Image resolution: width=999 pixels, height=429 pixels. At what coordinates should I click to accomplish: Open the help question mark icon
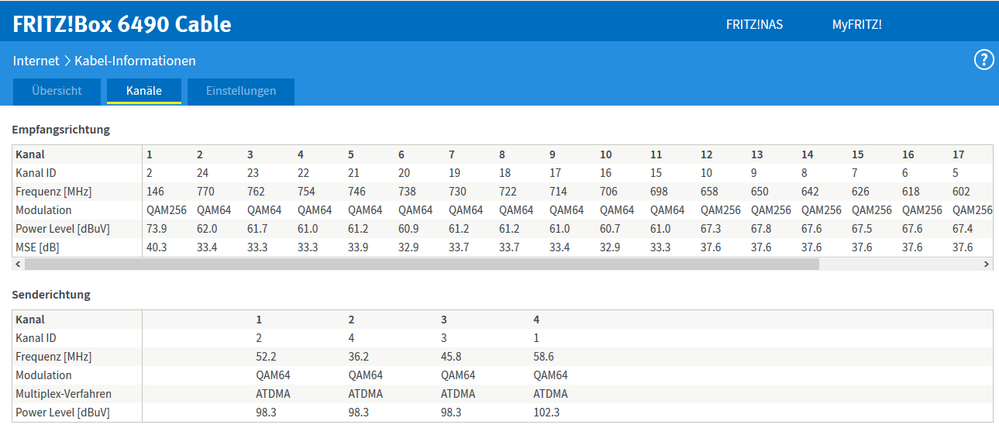(984, 61)
